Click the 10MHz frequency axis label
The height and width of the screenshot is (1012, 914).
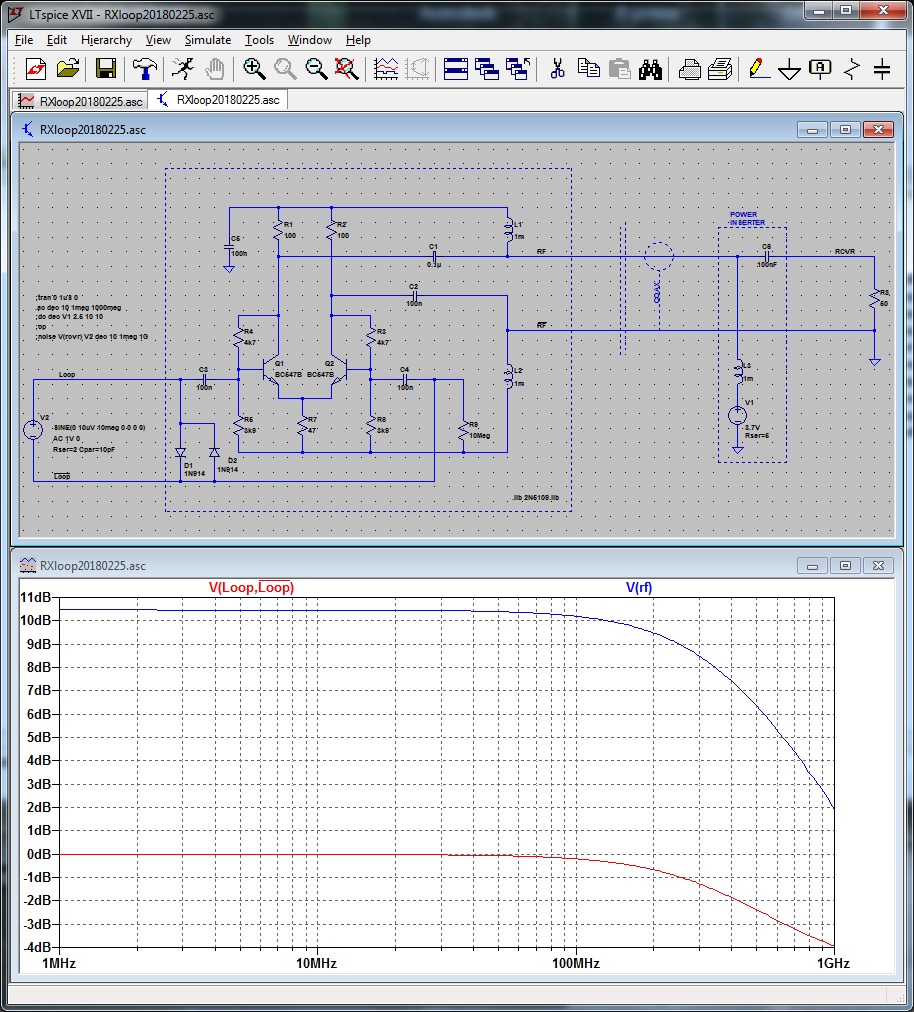316,963
